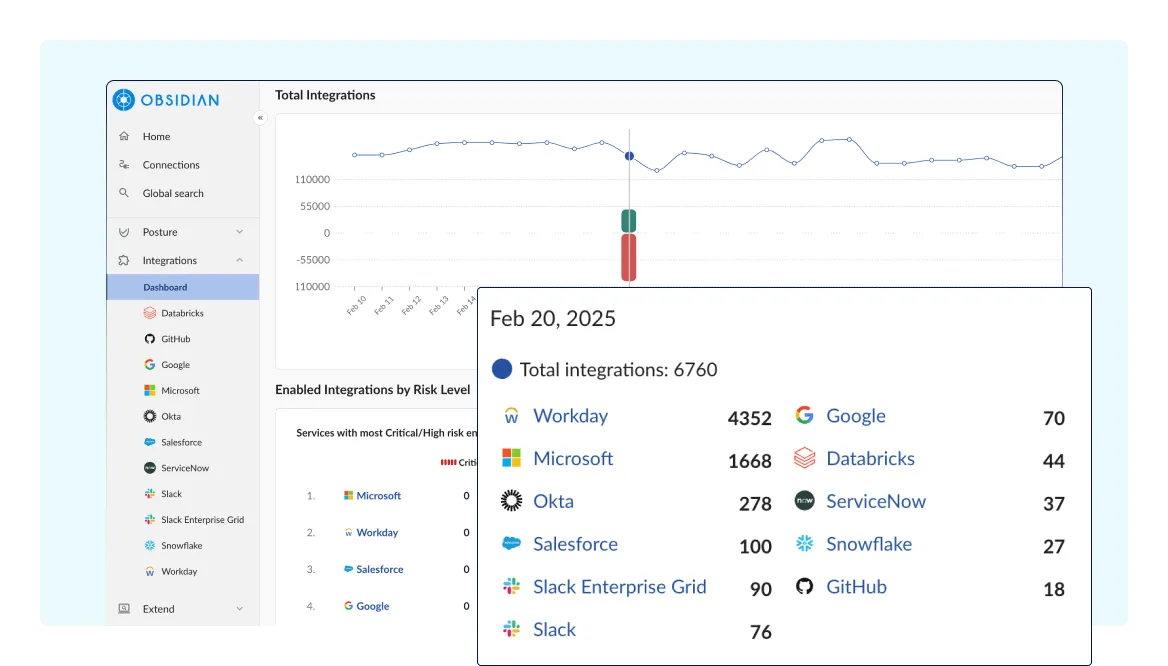Click the GitHub icon in sidebar
Viewport: 1168px width, 666px height.
(x=150, y=339)
